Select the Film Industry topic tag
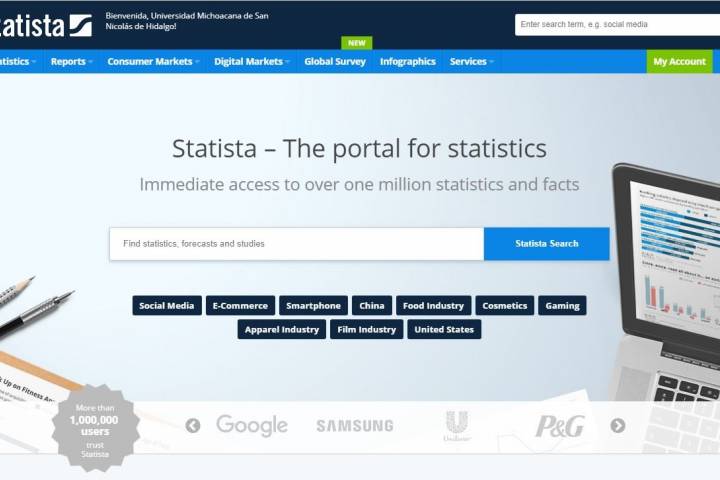The width and height of the screenshot is (720, 480). point(367,330)
